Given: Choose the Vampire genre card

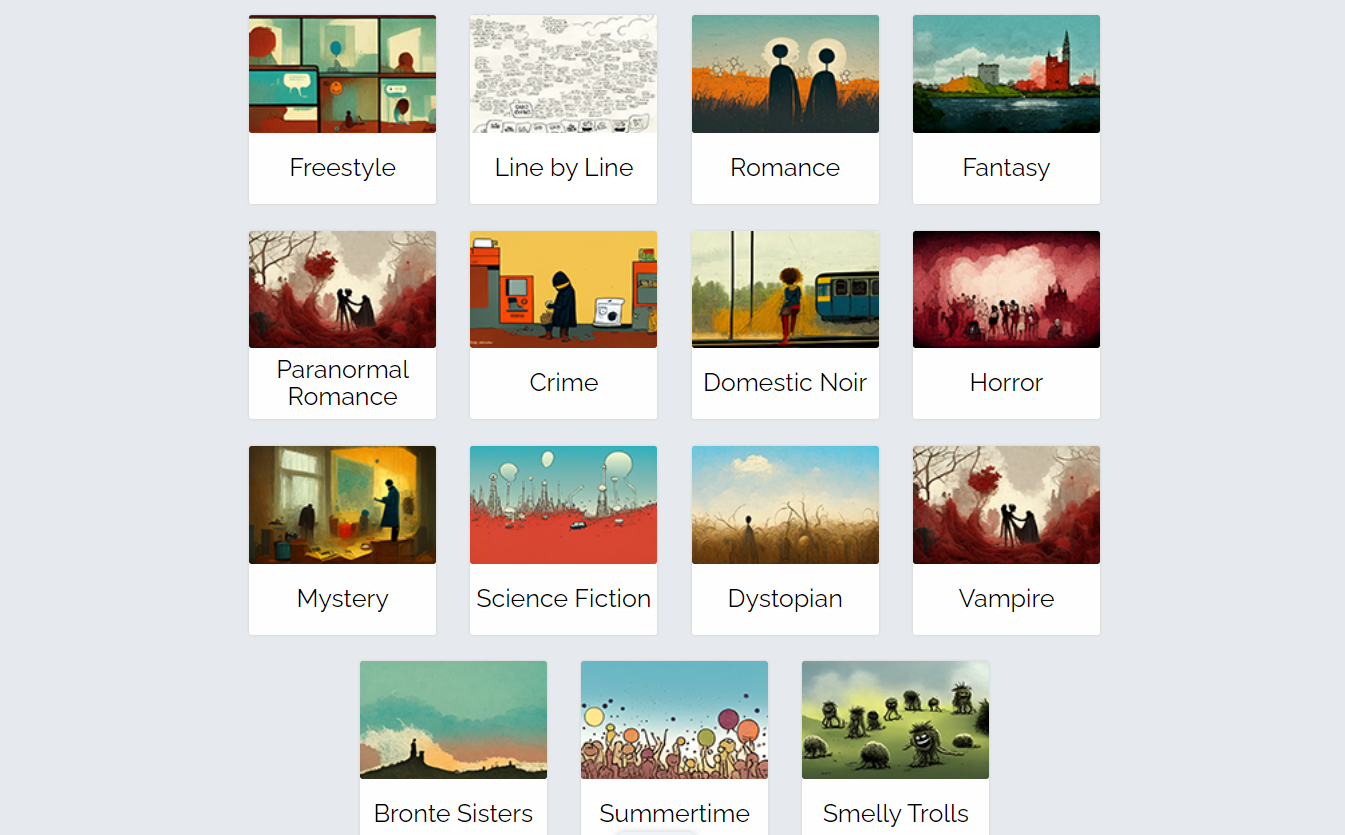Looking at the screenshot, I should point(1006,540).
